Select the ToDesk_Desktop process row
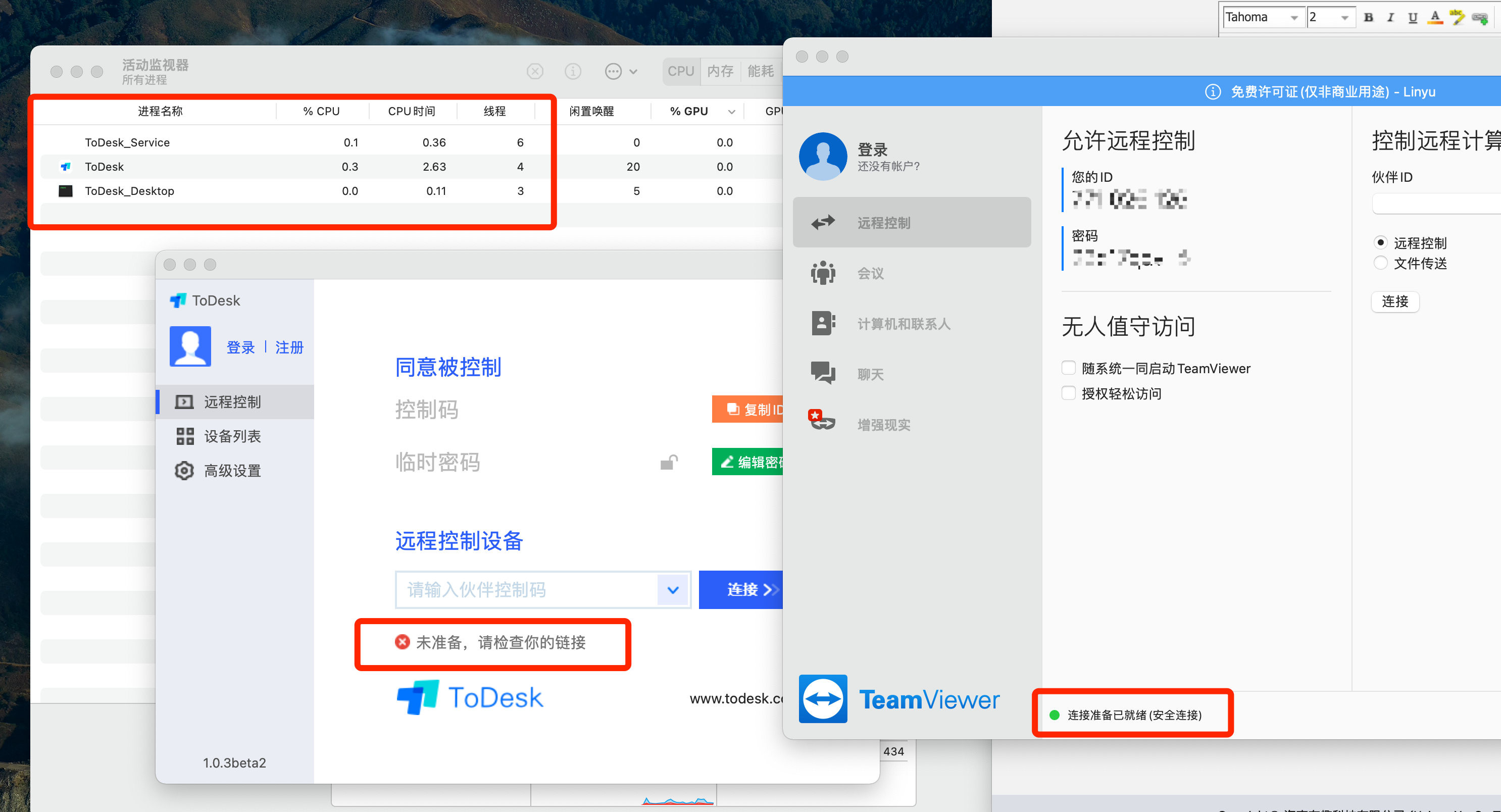The width and height of the screenshot is (1501, 812). tap(408, 190)
